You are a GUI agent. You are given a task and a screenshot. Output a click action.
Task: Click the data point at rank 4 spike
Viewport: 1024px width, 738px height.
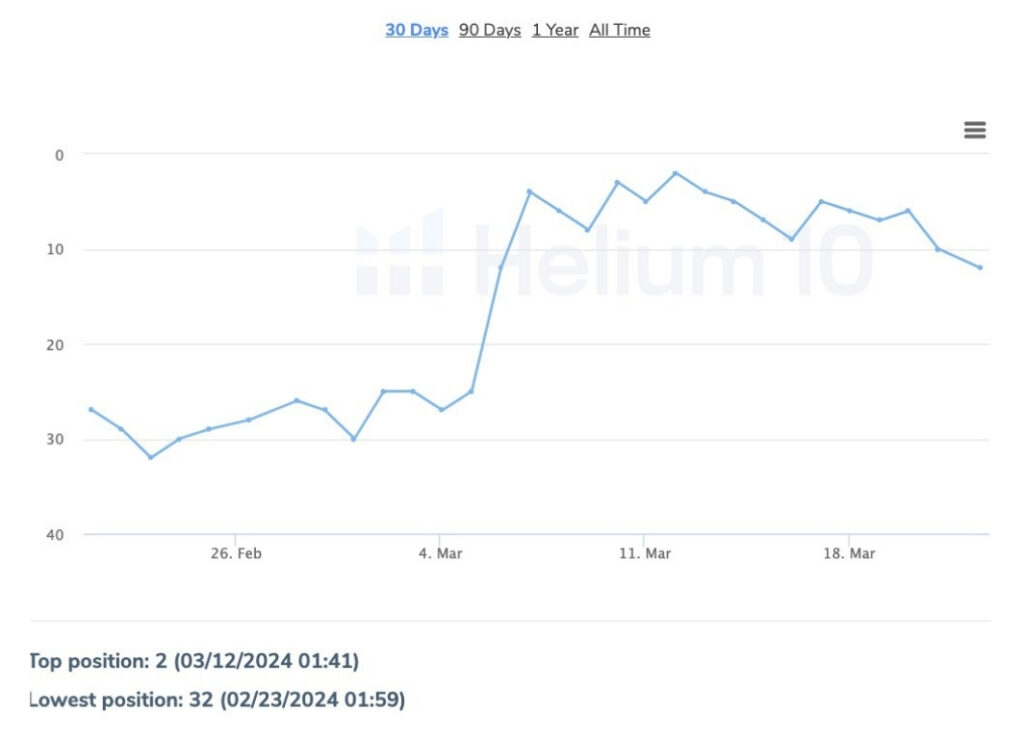pyautogui.click(x=531, y=192)
